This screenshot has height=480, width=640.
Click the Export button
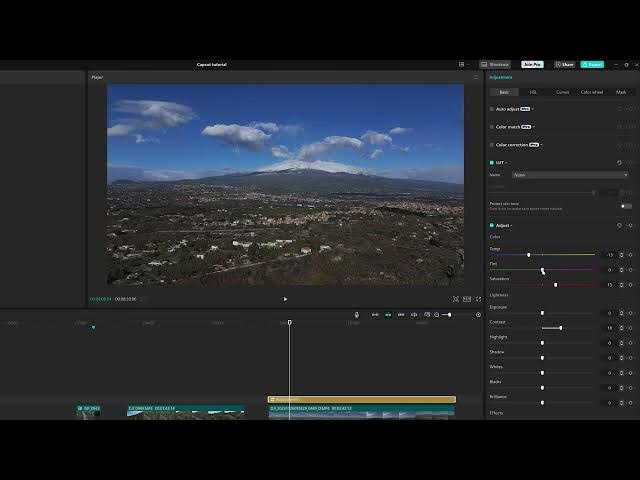click(x=592, y=64)
